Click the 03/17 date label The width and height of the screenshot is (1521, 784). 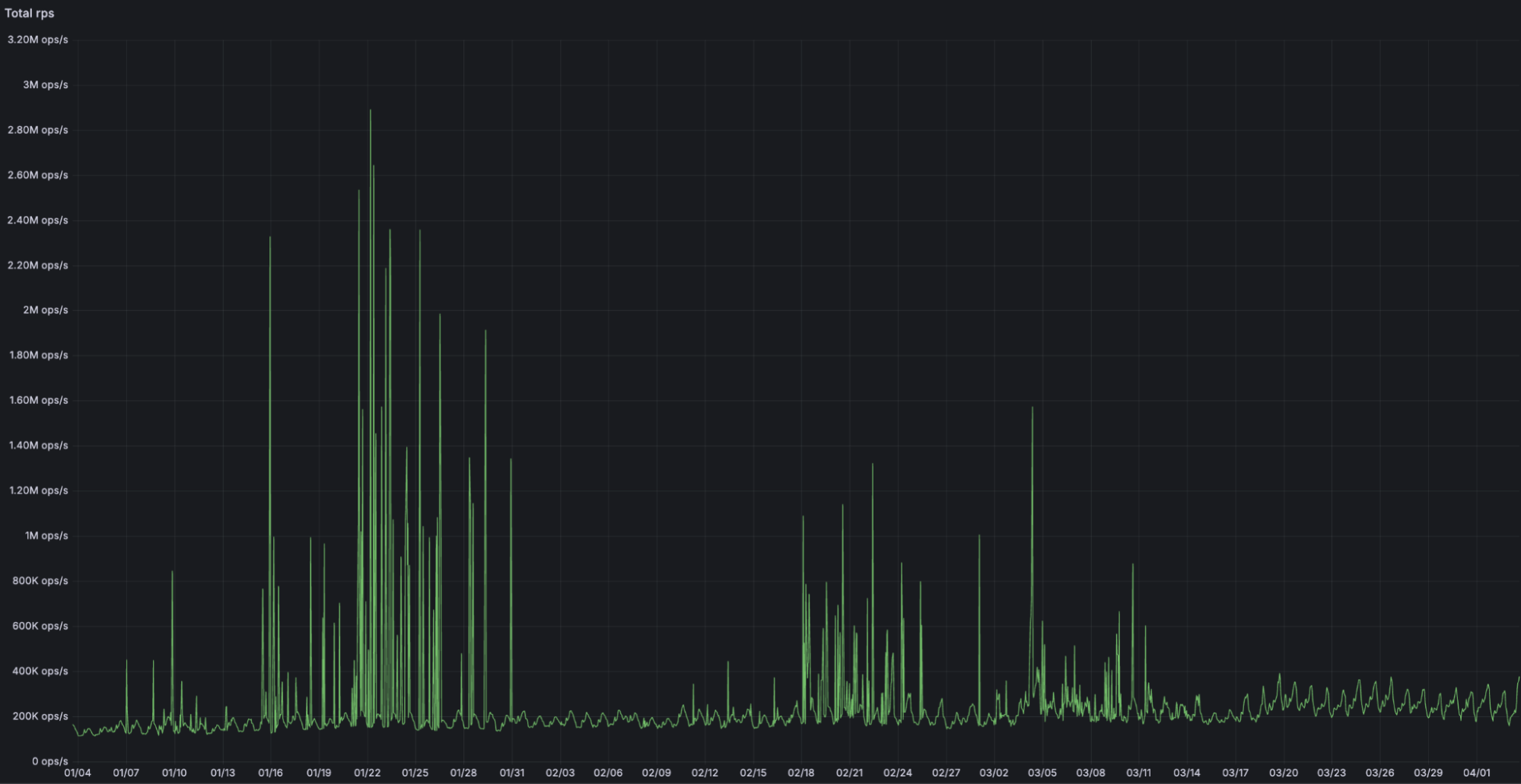(x=1235, y=773)
